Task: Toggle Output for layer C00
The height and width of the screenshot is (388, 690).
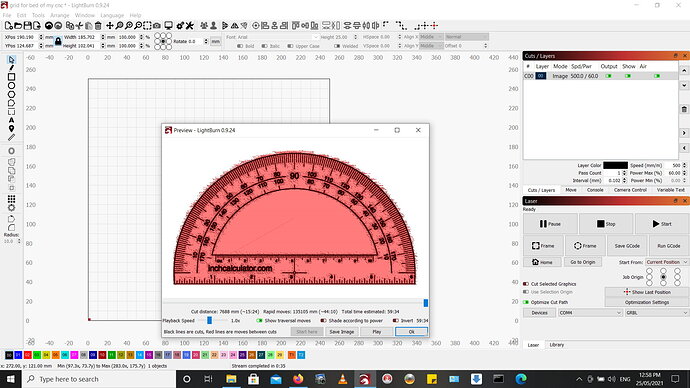Action: click(609, 76)
